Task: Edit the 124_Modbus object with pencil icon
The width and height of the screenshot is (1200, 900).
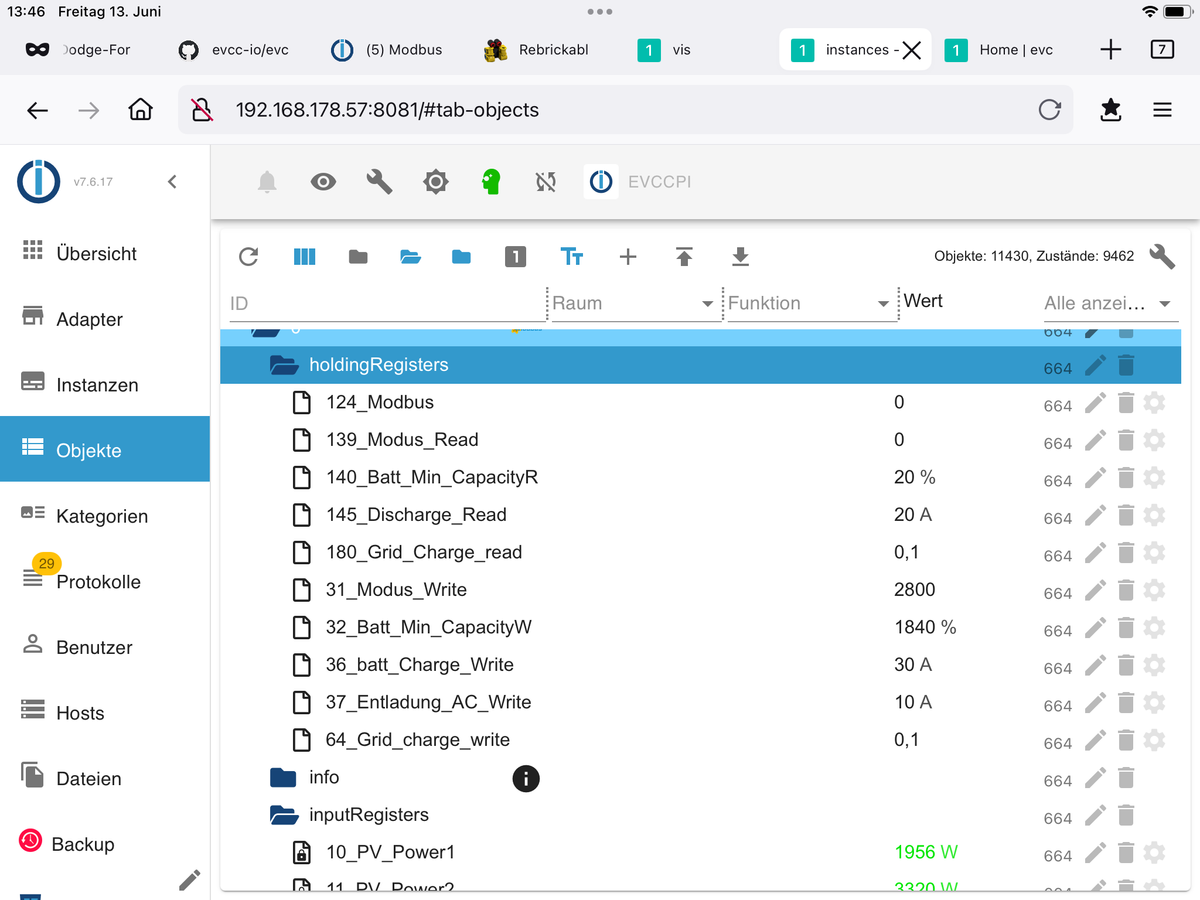Action: point(1096,403)
